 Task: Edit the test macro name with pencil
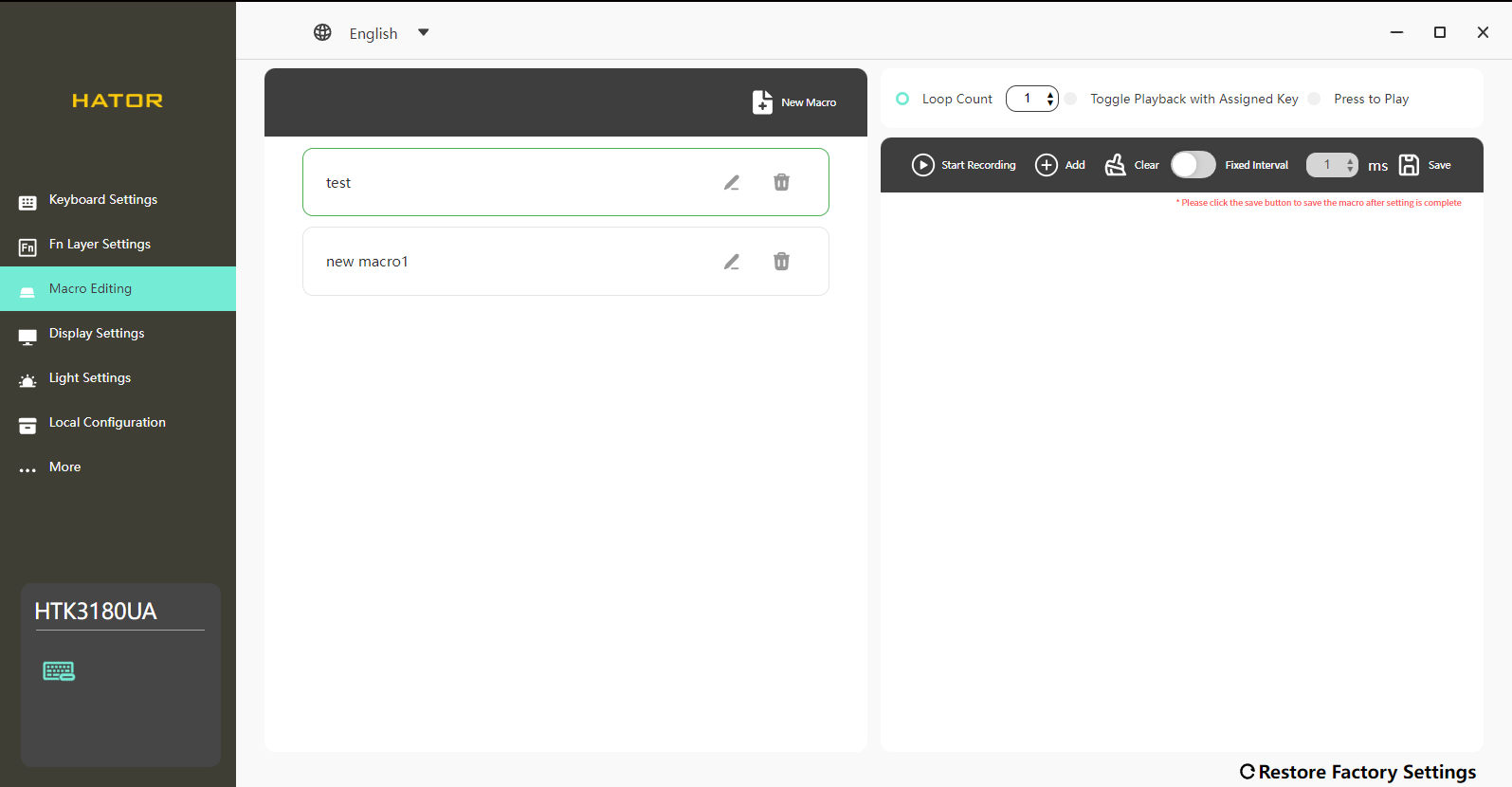coord(732,182)
